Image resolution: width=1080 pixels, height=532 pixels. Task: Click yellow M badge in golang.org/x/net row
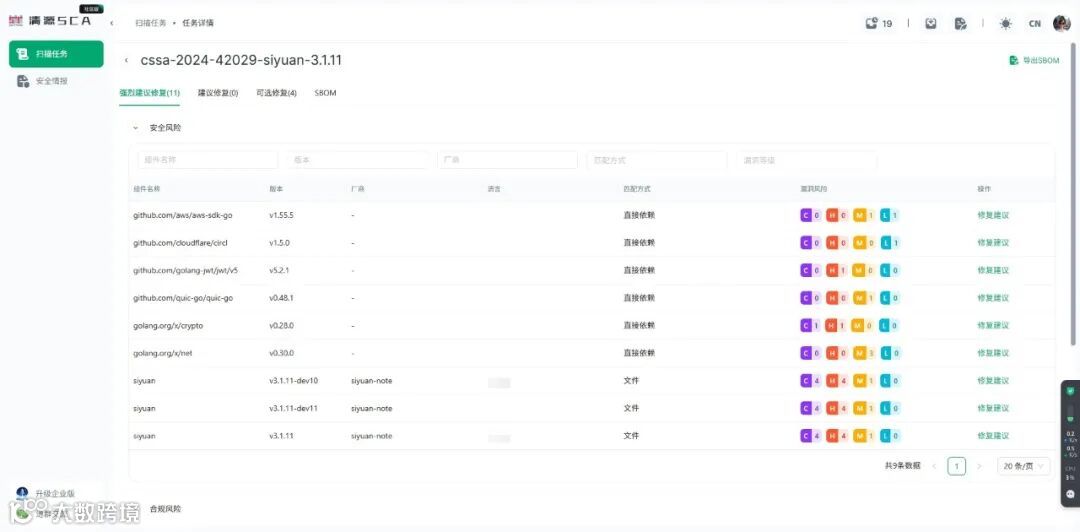tap(863, 353)
